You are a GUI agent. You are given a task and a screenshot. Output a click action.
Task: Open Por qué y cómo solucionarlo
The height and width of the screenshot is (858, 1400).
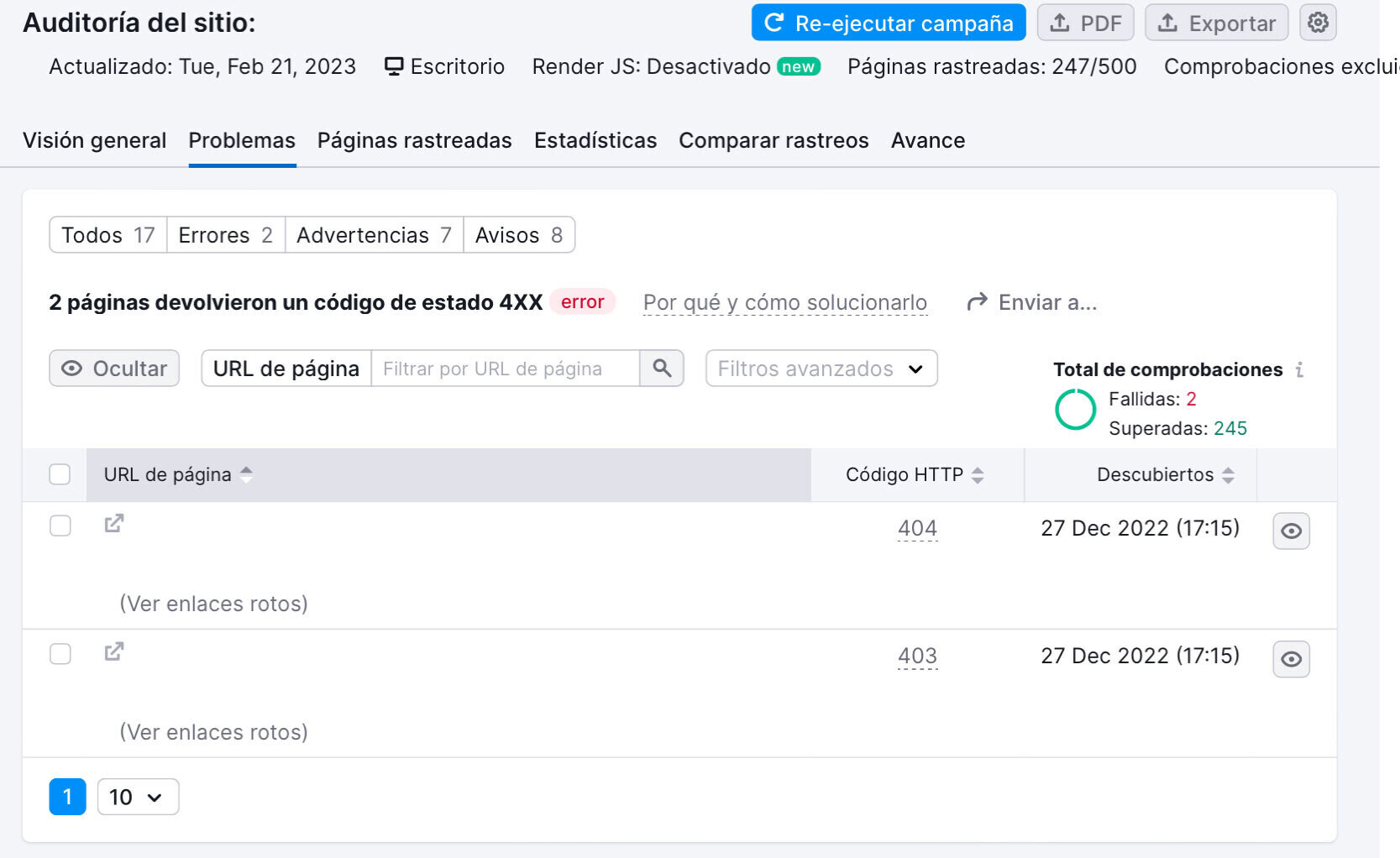point(784,301)
